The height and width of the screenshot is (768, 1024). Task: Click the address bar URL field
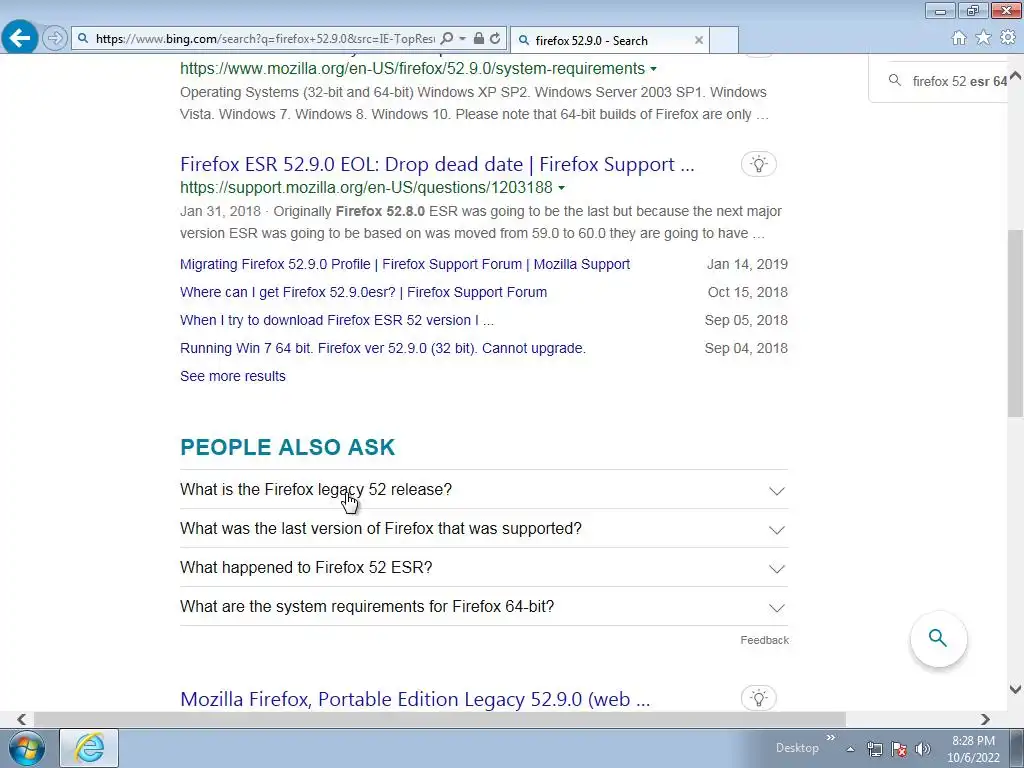(264, 39)
